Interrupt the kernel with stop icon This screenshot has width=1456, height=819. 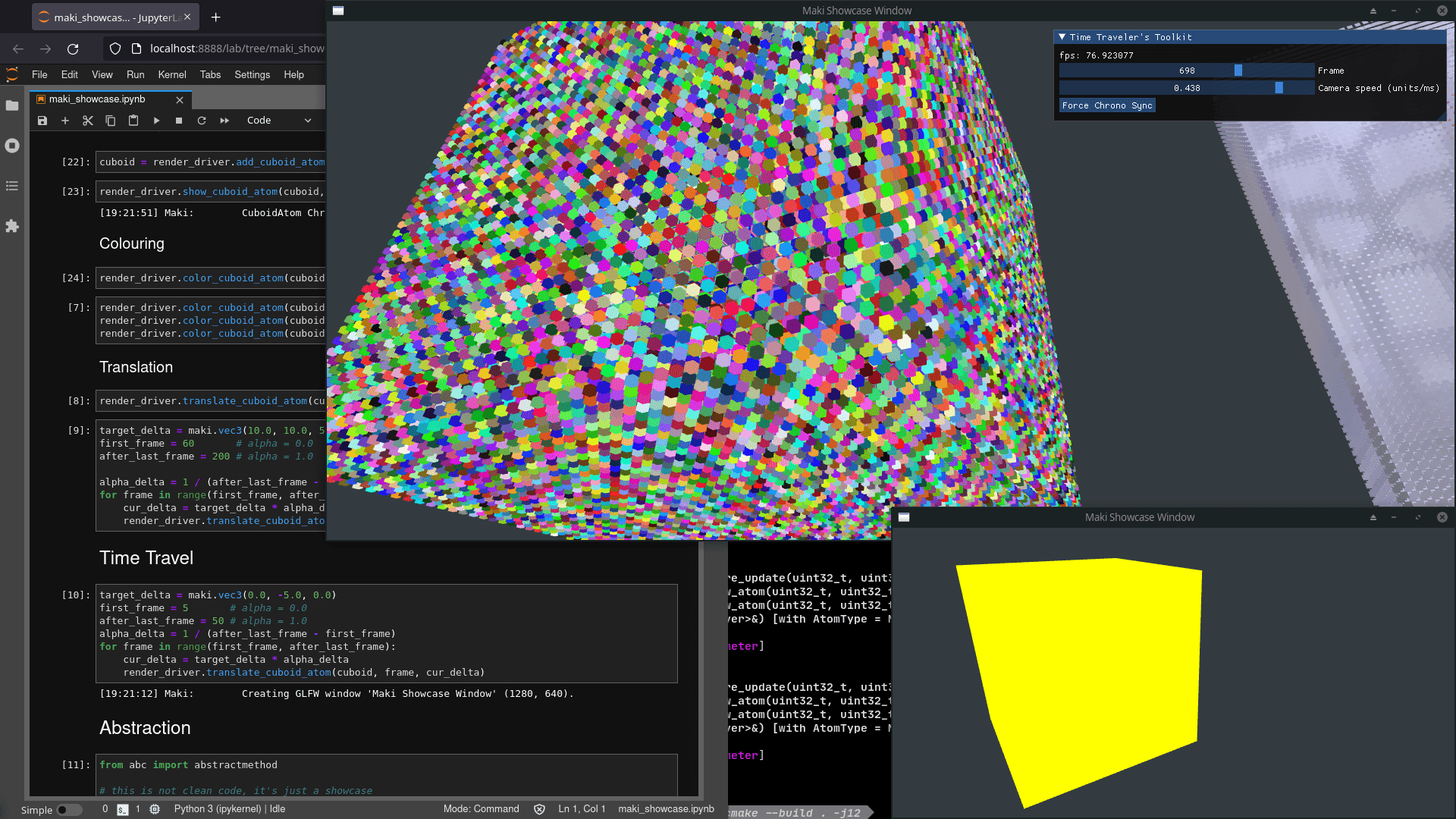(x=179, y=121)
